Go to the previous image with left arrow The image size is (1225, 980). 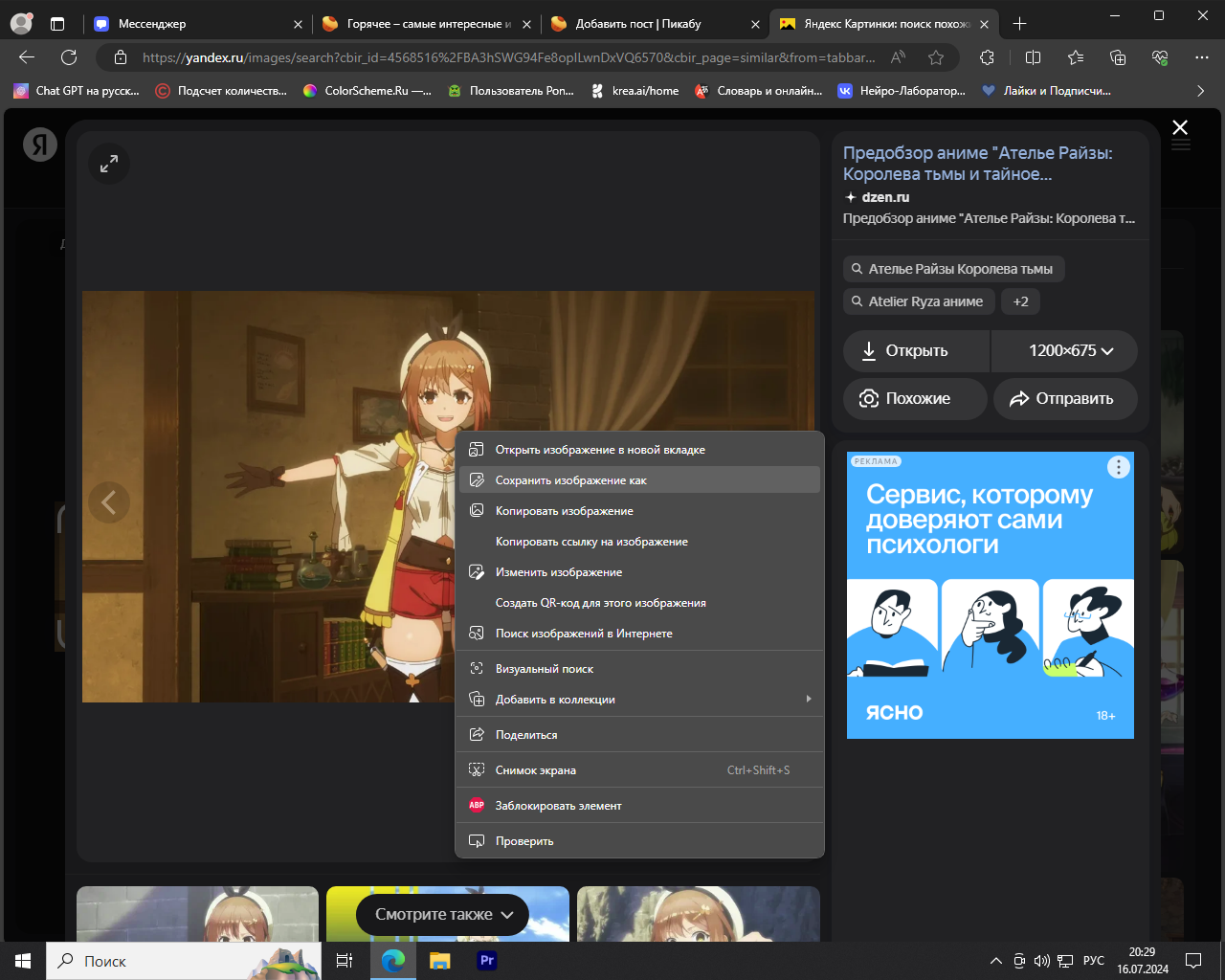click(109, 502)
